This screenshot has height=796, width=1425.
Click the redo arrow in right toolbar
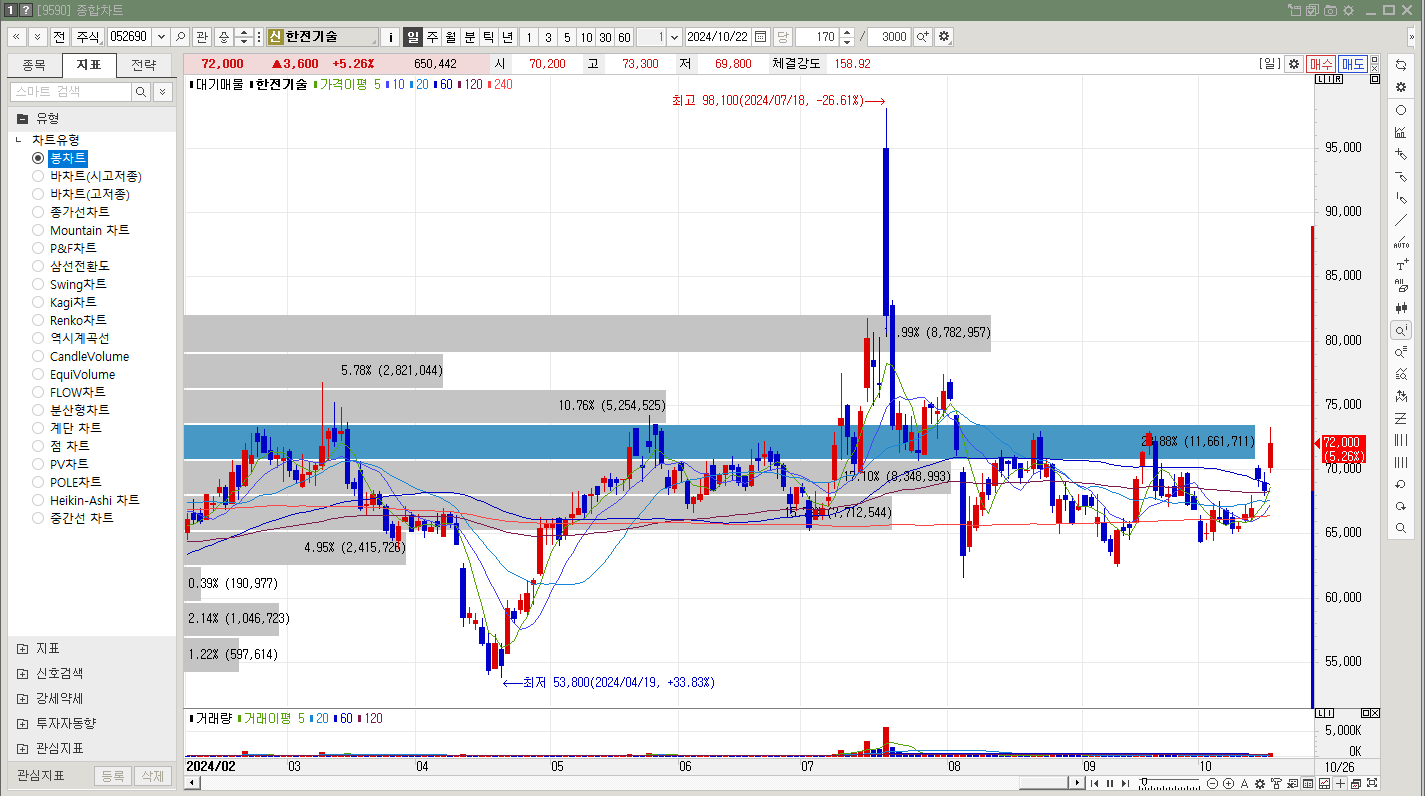(1401, 506)
